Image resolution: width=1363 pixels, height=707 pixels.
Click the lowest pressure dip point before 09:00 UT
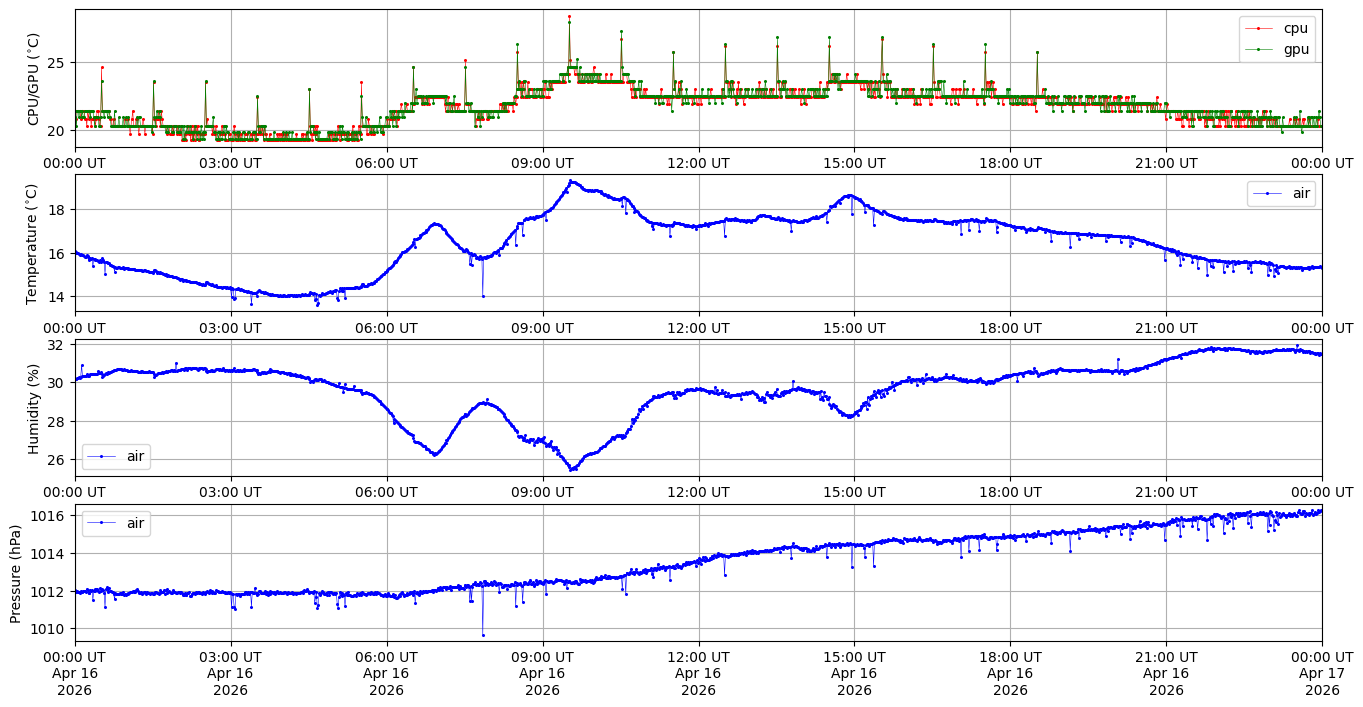click(x=483, y=635)
